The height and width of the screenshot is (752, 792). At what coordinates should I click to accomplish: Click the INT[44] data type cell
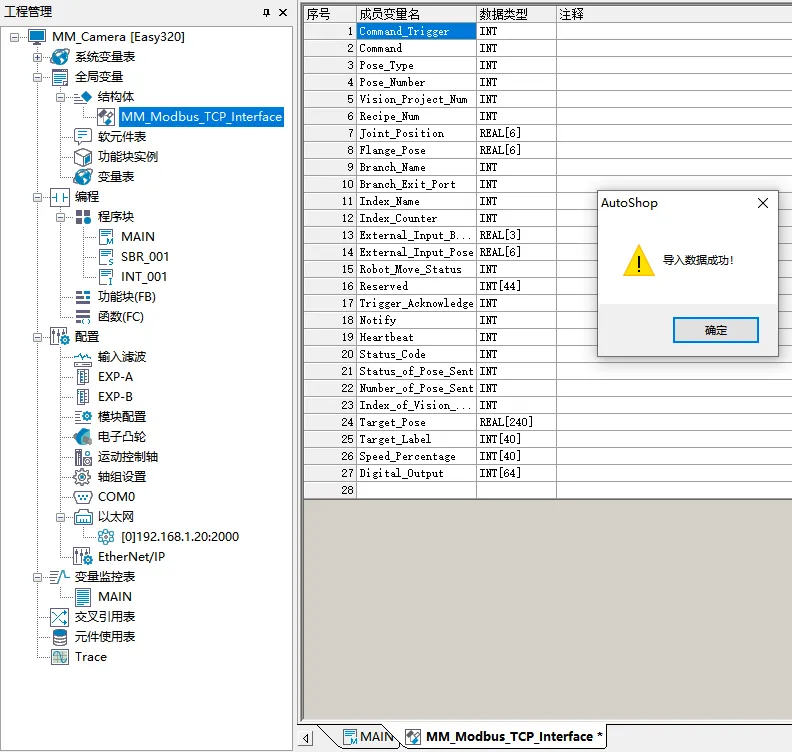[516, 286]
